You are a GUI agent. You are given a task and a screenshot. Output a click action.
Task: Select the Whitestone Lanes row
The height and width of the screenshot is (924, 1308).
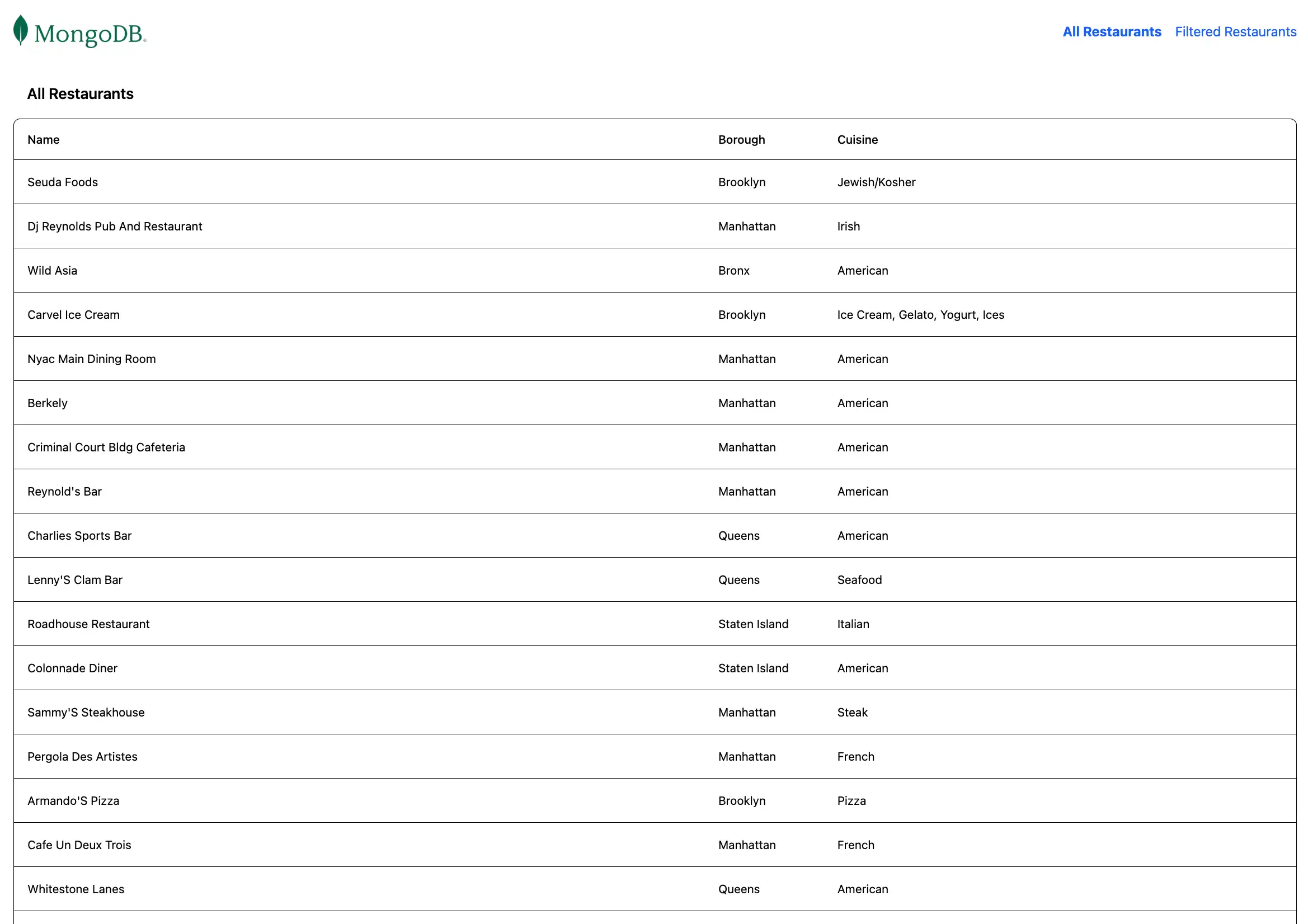(76, 889)
